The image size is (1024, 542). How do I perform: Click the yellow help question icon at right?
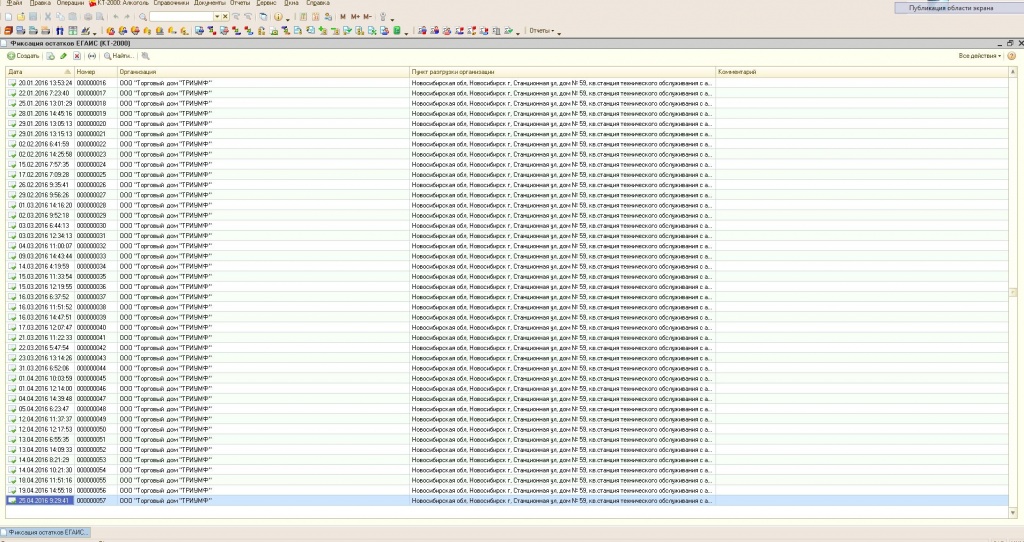pyautogui.click(x=1012, y=56)
